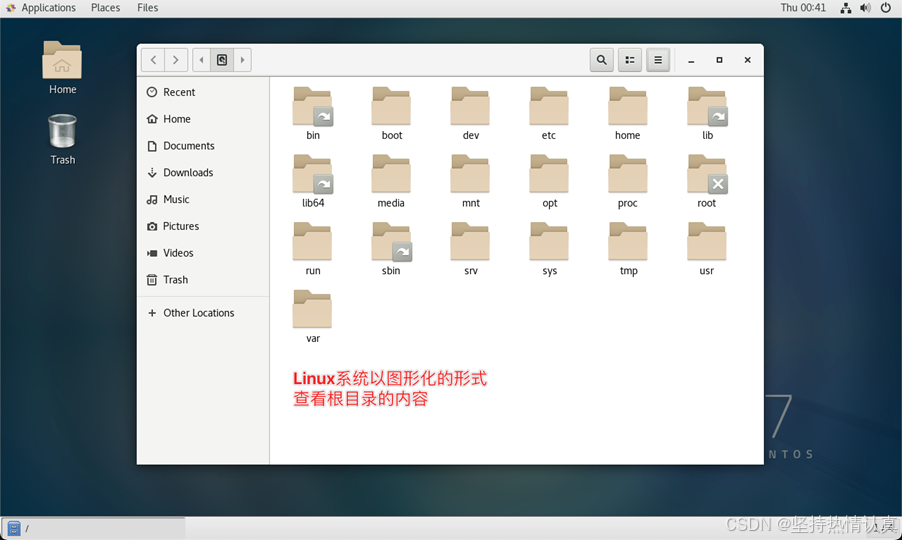
Task: Select the etc folder
Action: click(549, 113)
